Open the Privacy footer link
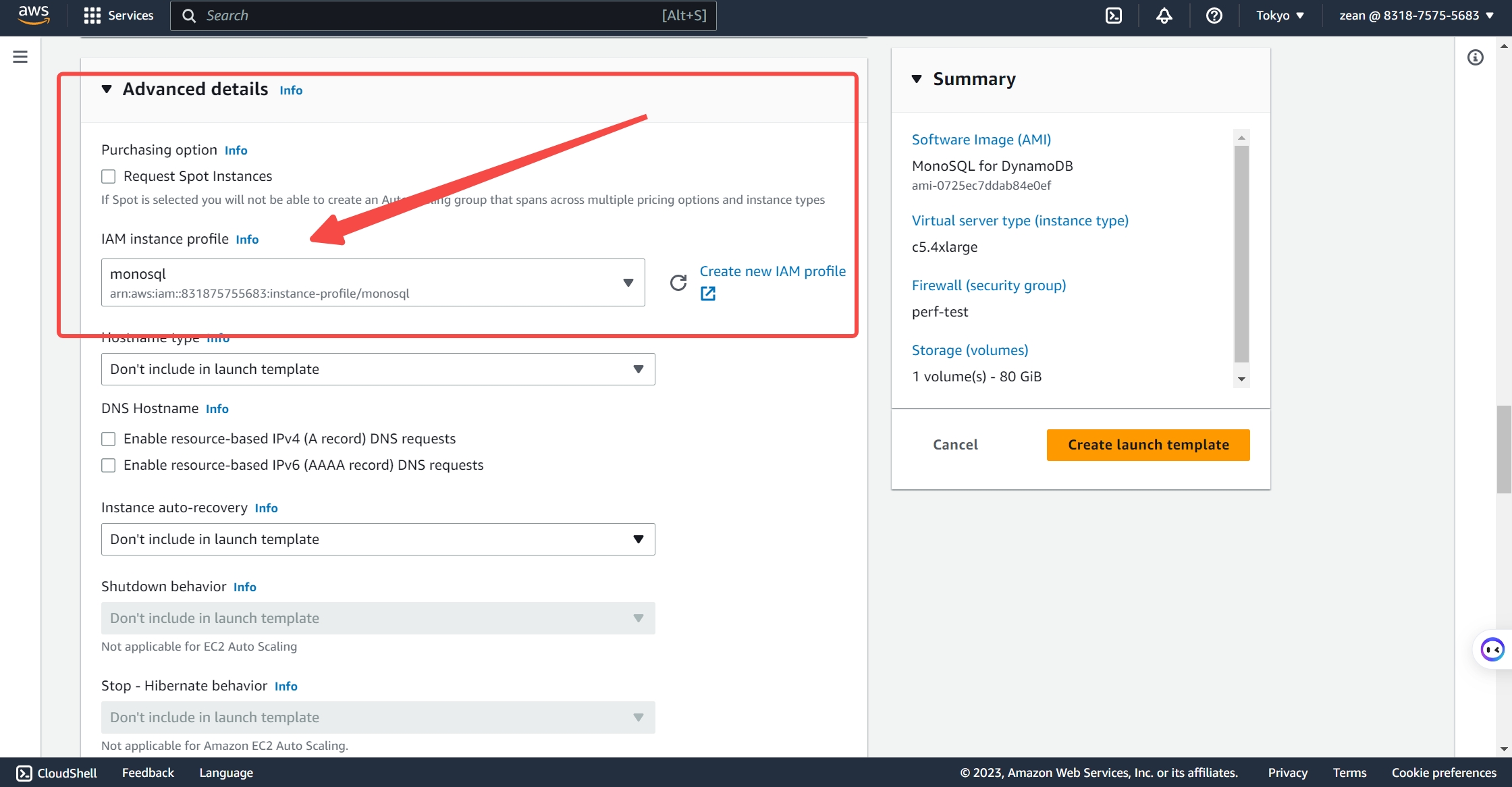The width and height of the screenshot is (1512, 787). pyautogui.click(x=1287, y=773)
